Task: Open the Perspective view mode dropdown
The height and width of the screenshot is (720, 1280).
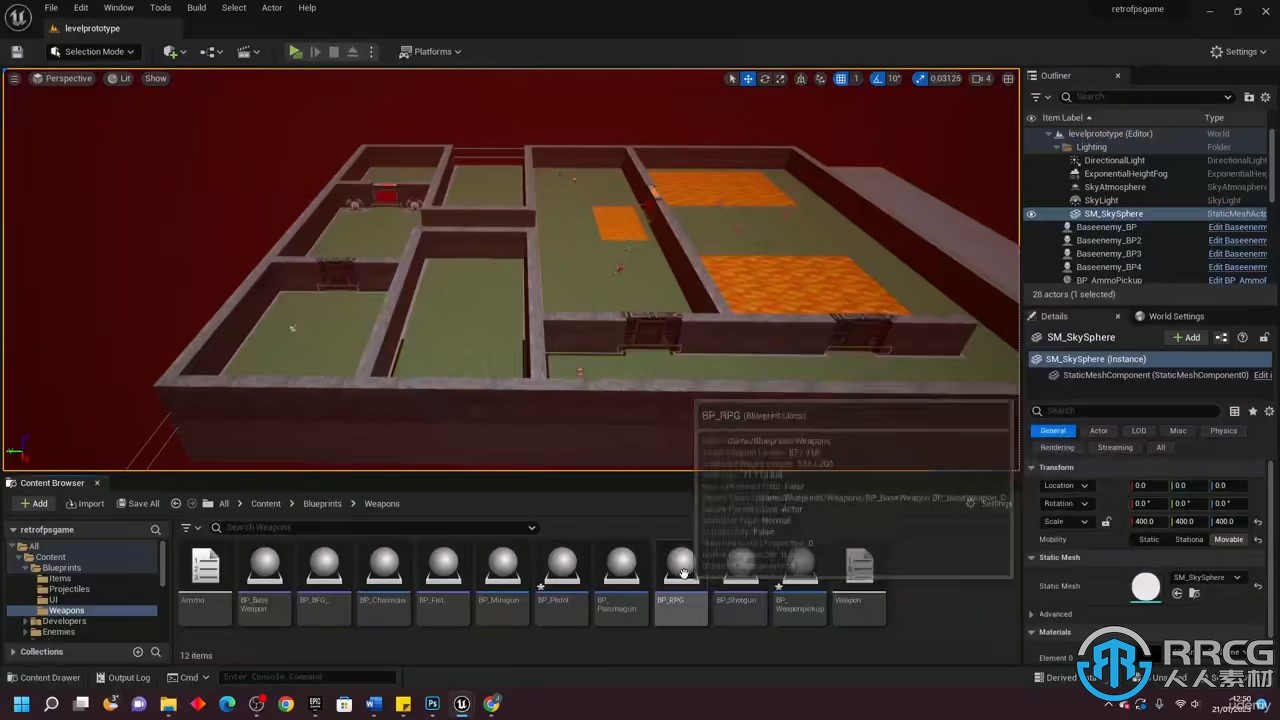Action: [x=62, y=78]
